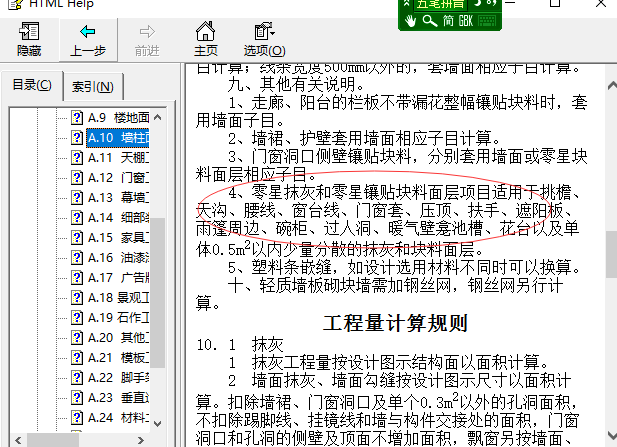The width and height of the screenshot is (617, 447).
Task: Open topic A.20 其他
Action: (x=118, y=337)
